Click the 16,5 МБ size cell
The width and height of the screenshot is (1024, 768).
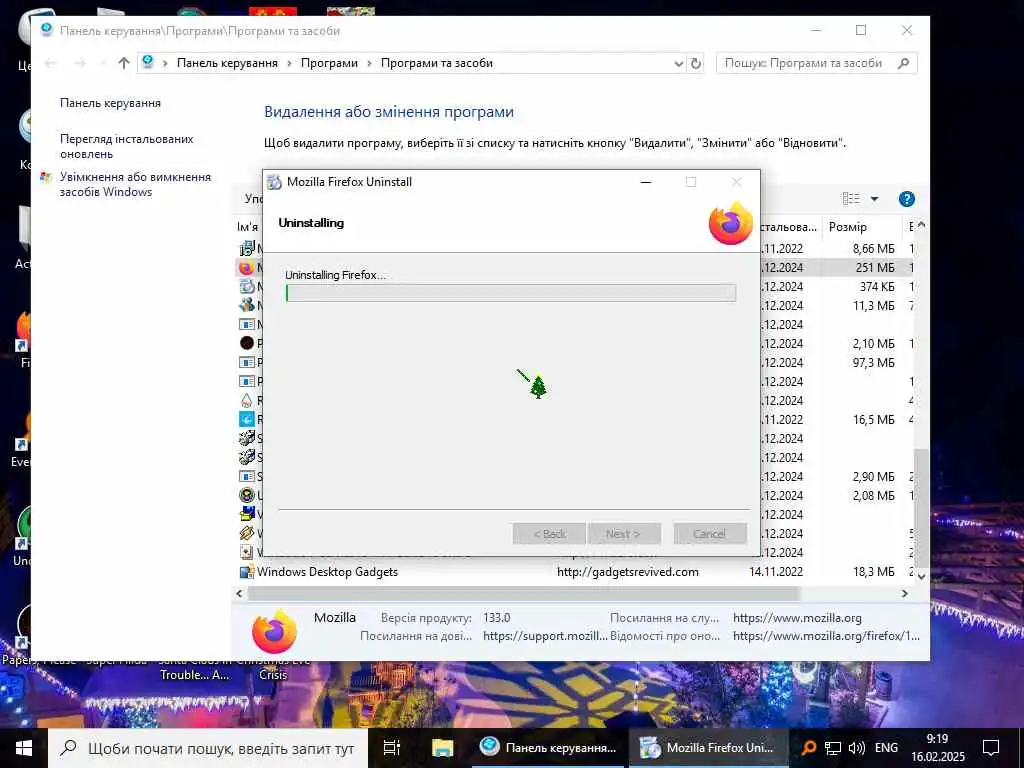(x=873, y=420)
